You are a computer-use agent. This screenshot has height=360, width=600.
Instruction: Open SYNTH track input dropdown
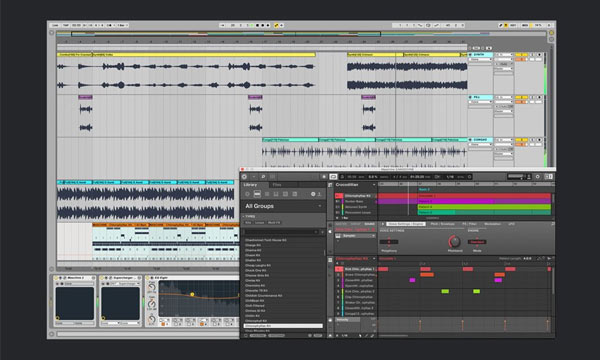[x=503, y=55]
